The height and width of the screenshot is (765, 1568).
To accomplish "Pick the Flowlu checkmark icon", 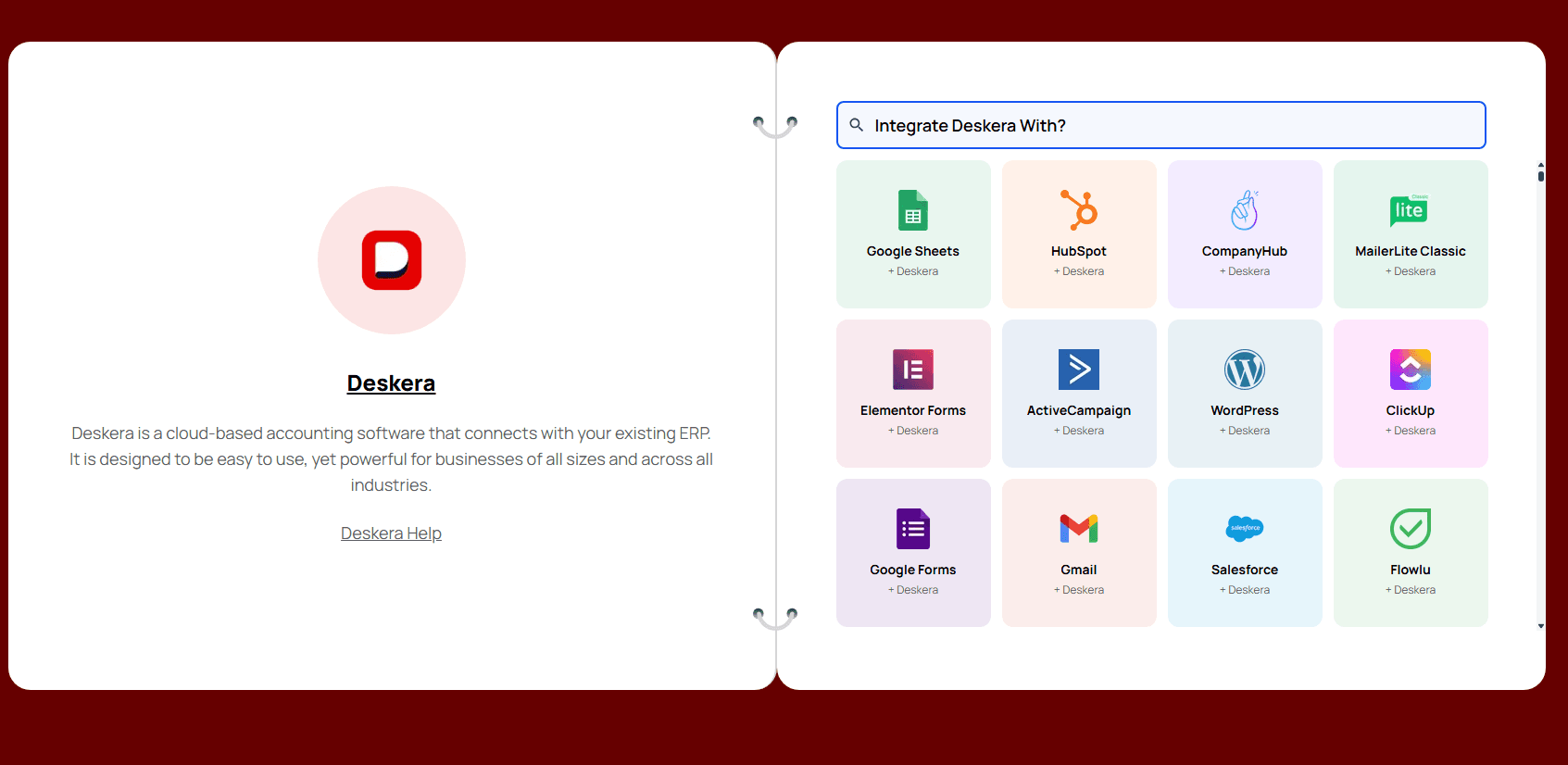I will (x=1411, y=529).
